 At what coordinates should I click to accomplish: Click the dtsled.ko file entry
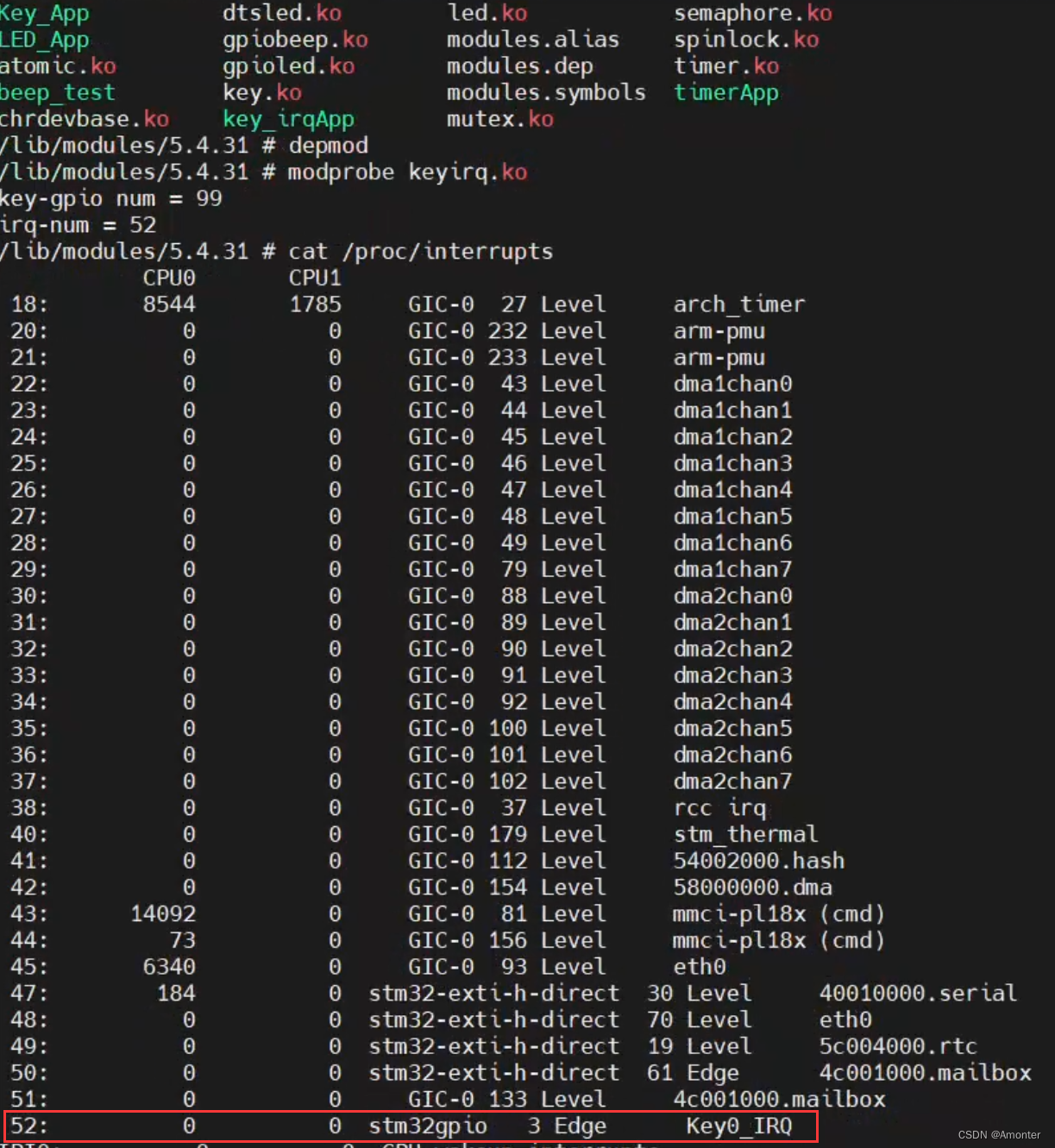point(283,13)
